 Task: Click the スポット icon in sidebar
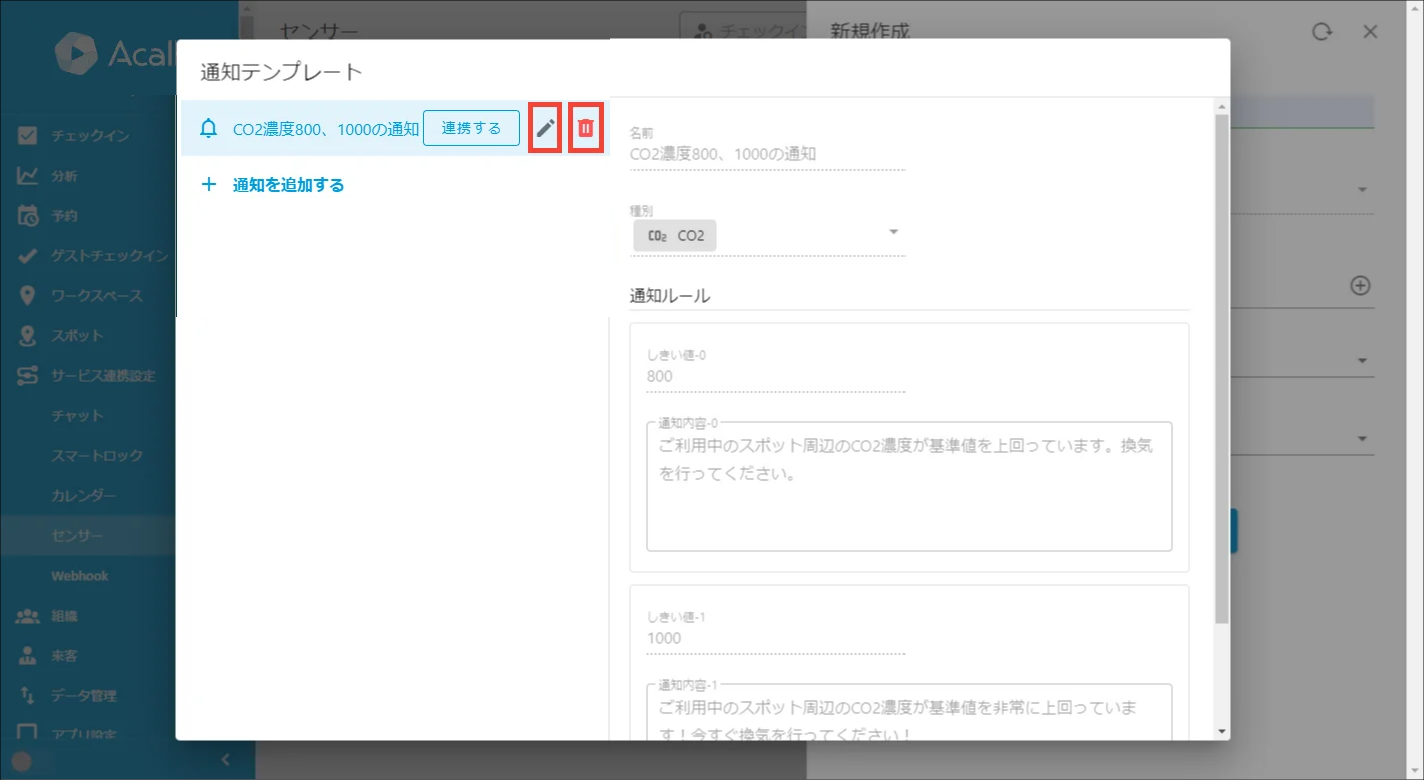click(x=28, y=336)
